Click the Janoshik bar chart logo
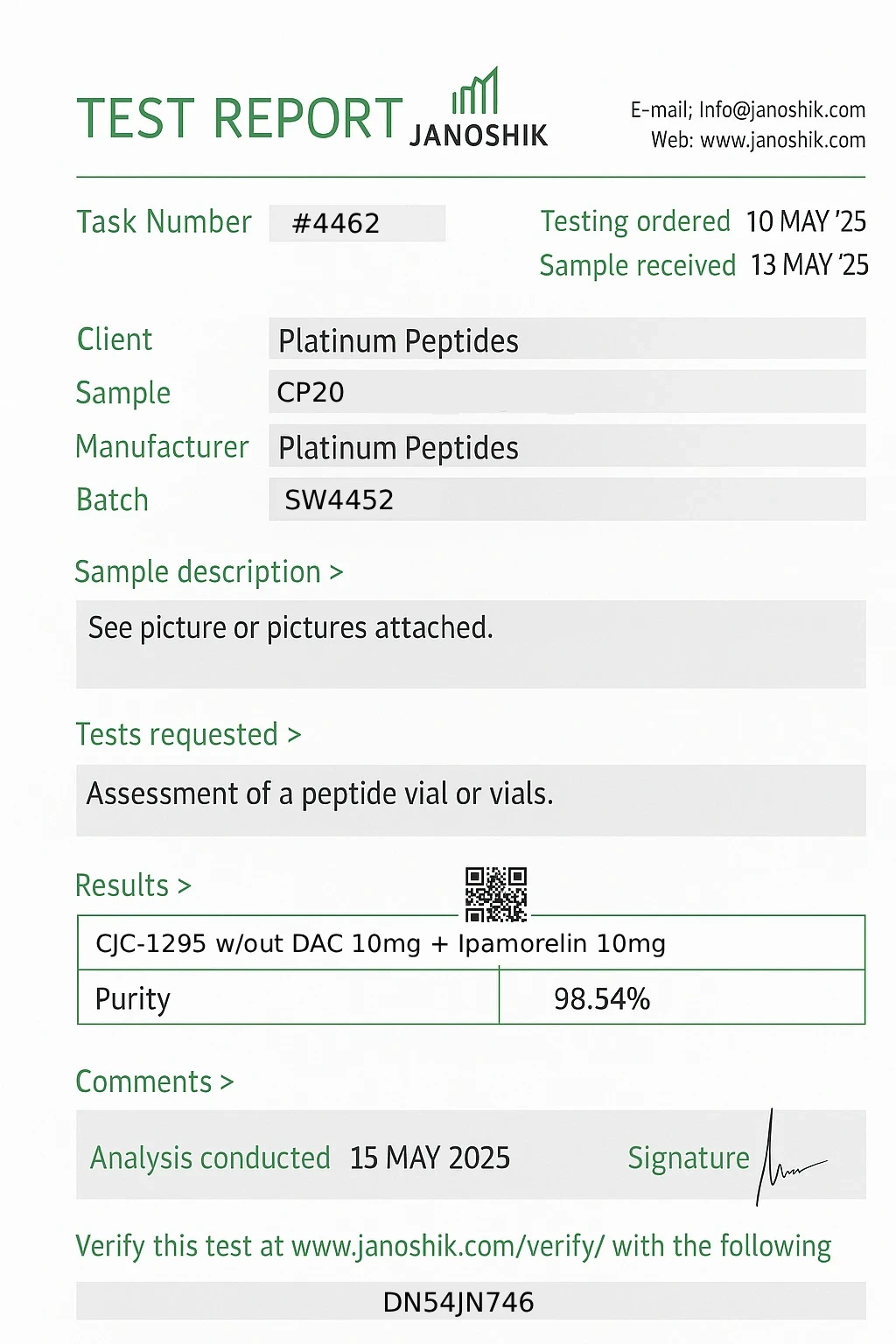The image size is (896, 1344). coord(475,92)
